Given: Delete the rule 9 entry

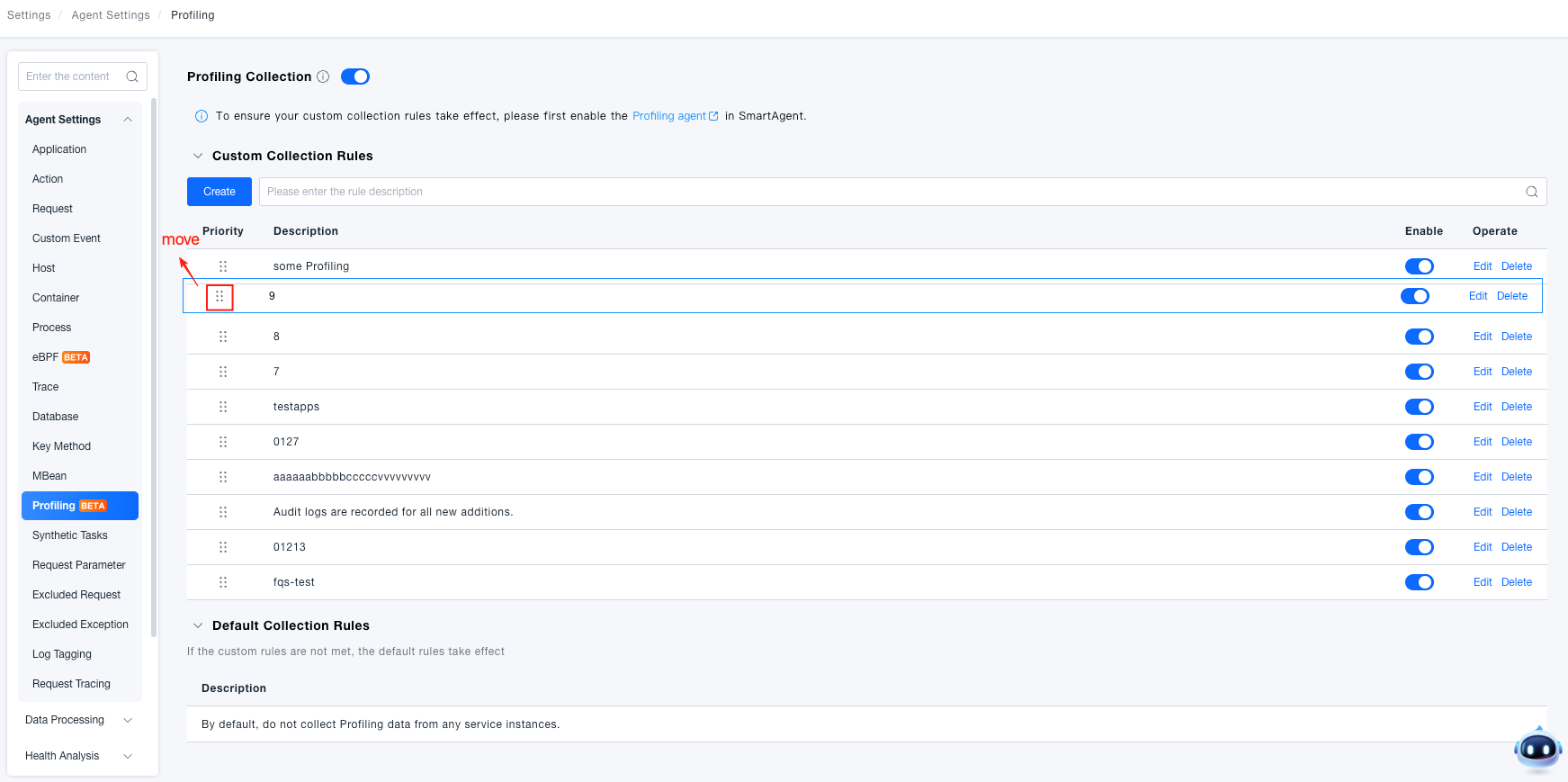Looking at the screenshot, I should [1512, 296].
